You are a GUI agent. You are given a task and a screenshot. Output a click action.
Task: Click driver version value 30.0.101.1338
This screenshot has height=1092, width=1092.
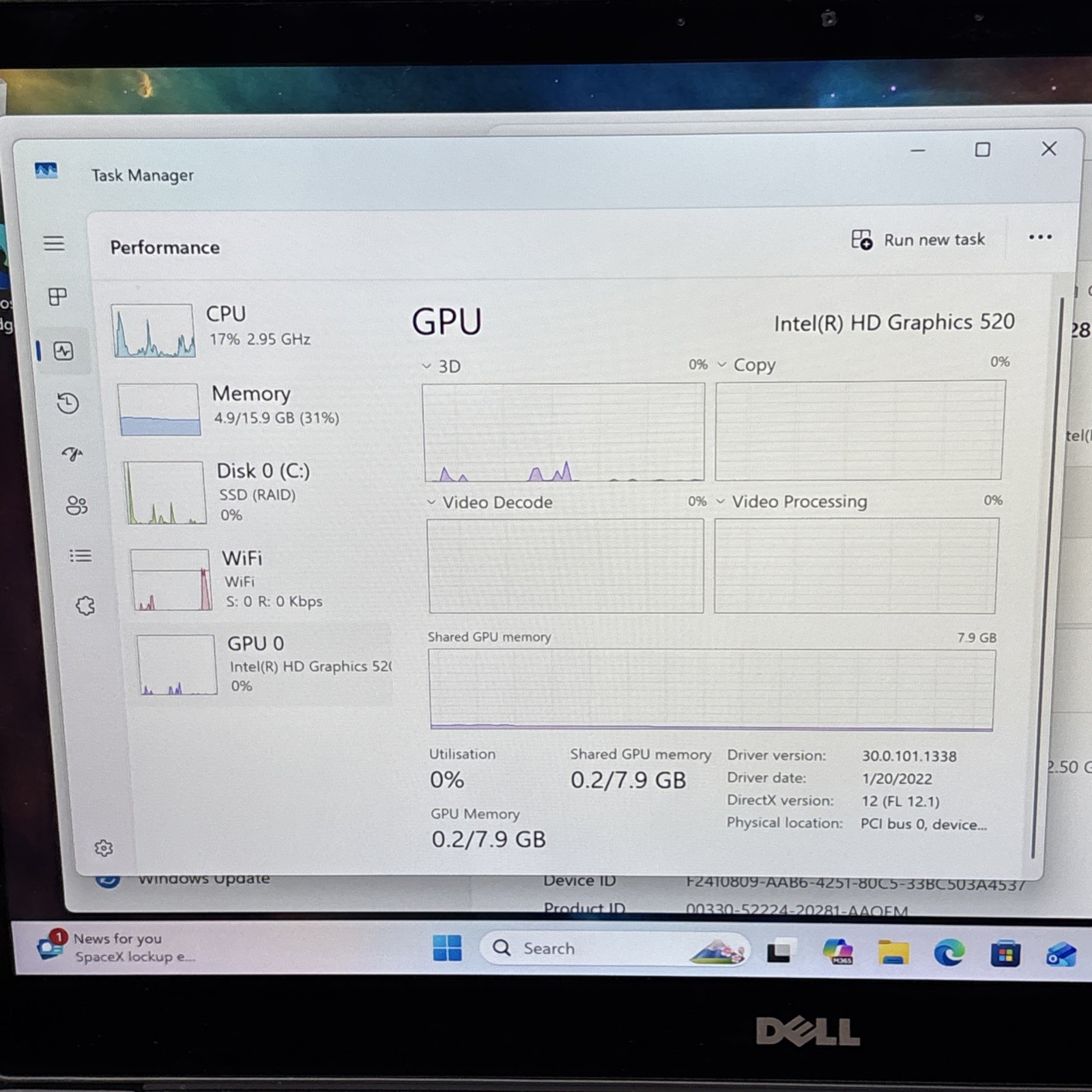[x=909, y=756]
